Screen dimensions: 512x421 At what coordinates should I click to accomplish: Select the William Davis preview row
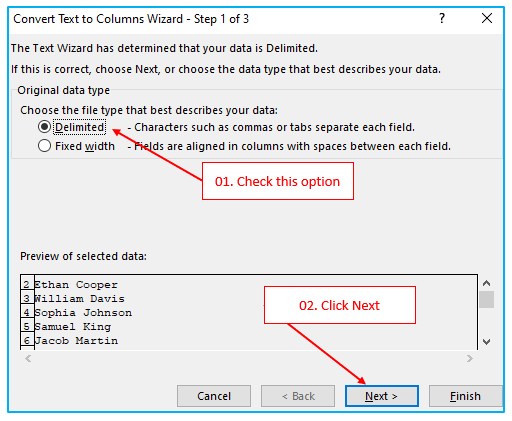tap(249, 299)
